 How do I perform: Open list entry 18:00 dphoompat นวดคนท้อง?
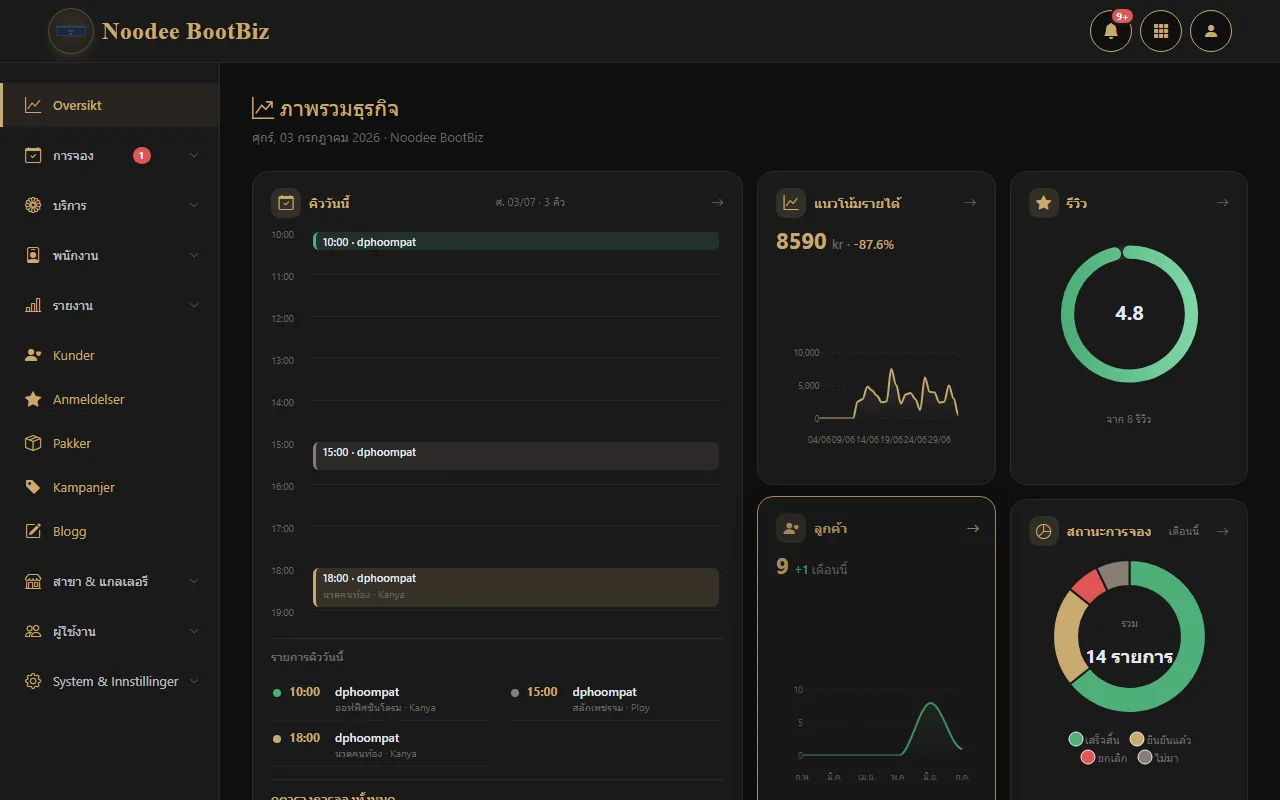click(380, 745)
